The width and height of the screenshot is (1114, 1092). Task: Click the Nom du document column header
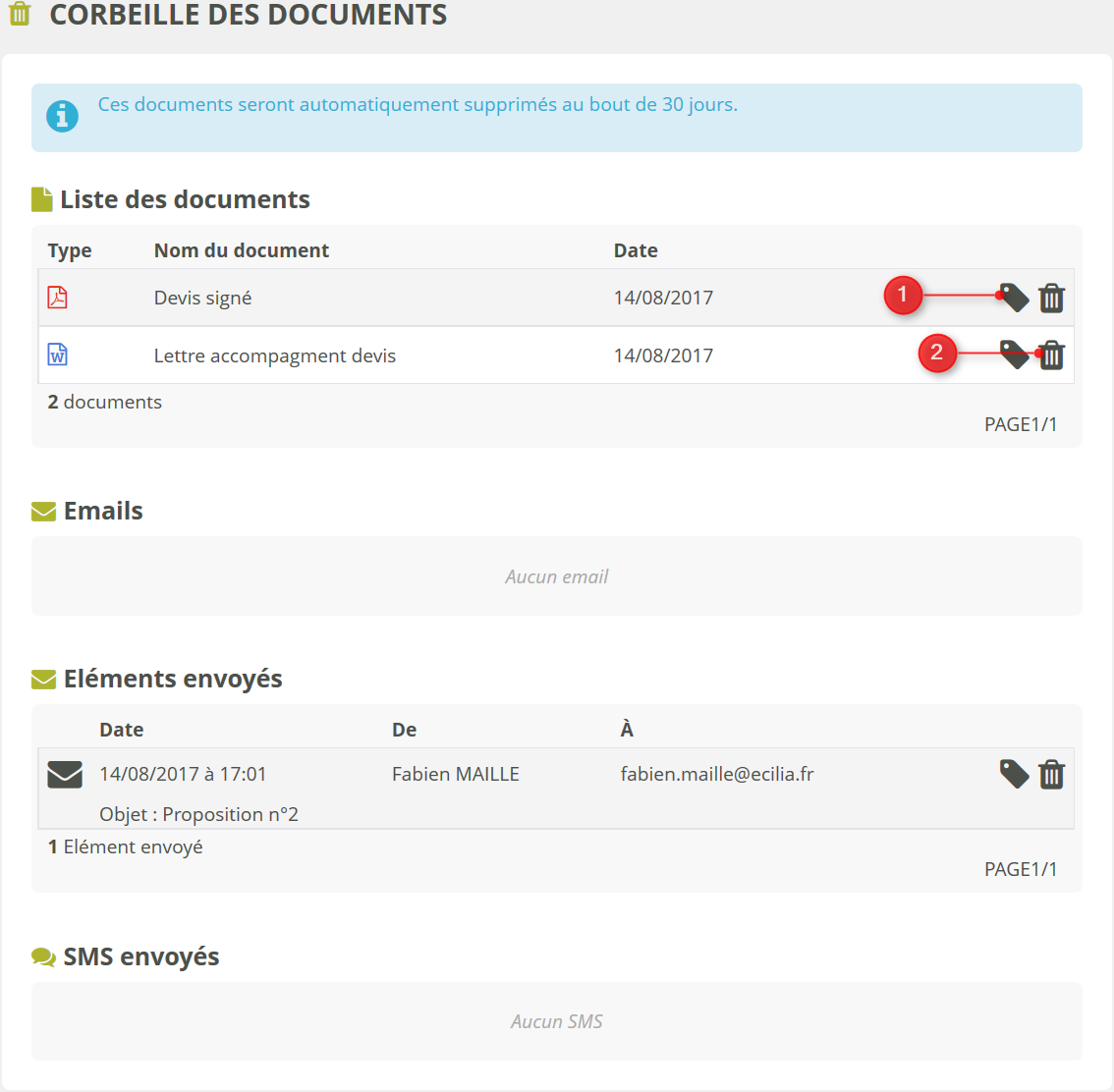click(x=242, y=250)
